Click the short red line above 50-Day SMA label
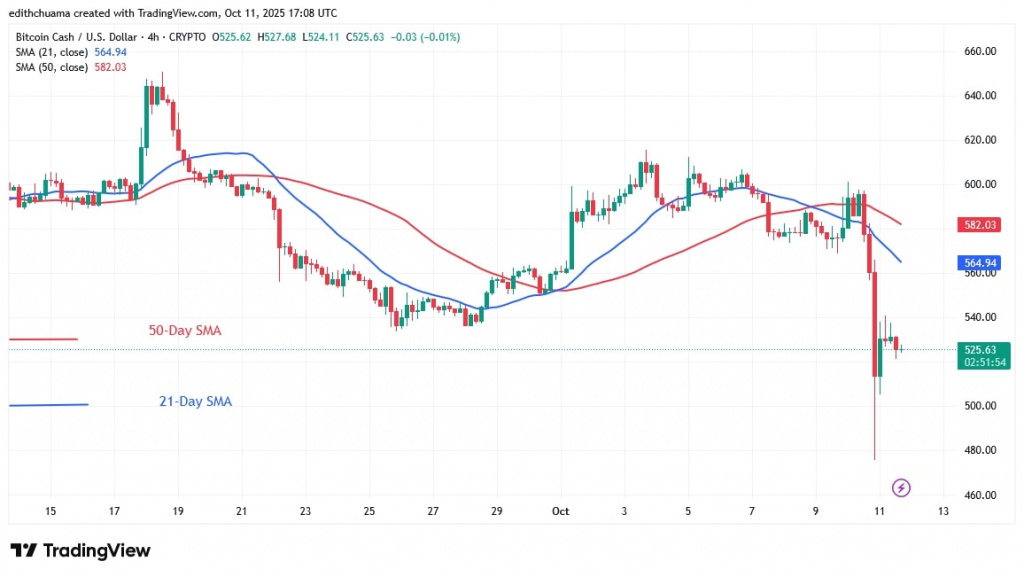The image size is (1024, 577). (43, 340)
